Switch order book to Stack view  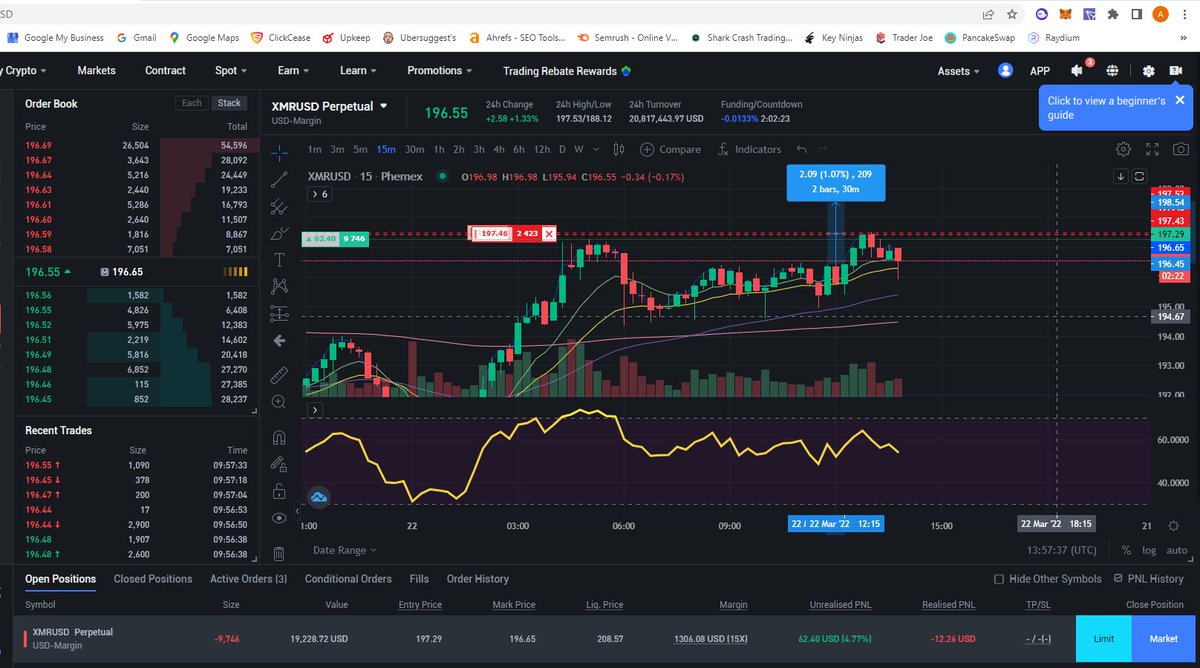tap(230, 103)
